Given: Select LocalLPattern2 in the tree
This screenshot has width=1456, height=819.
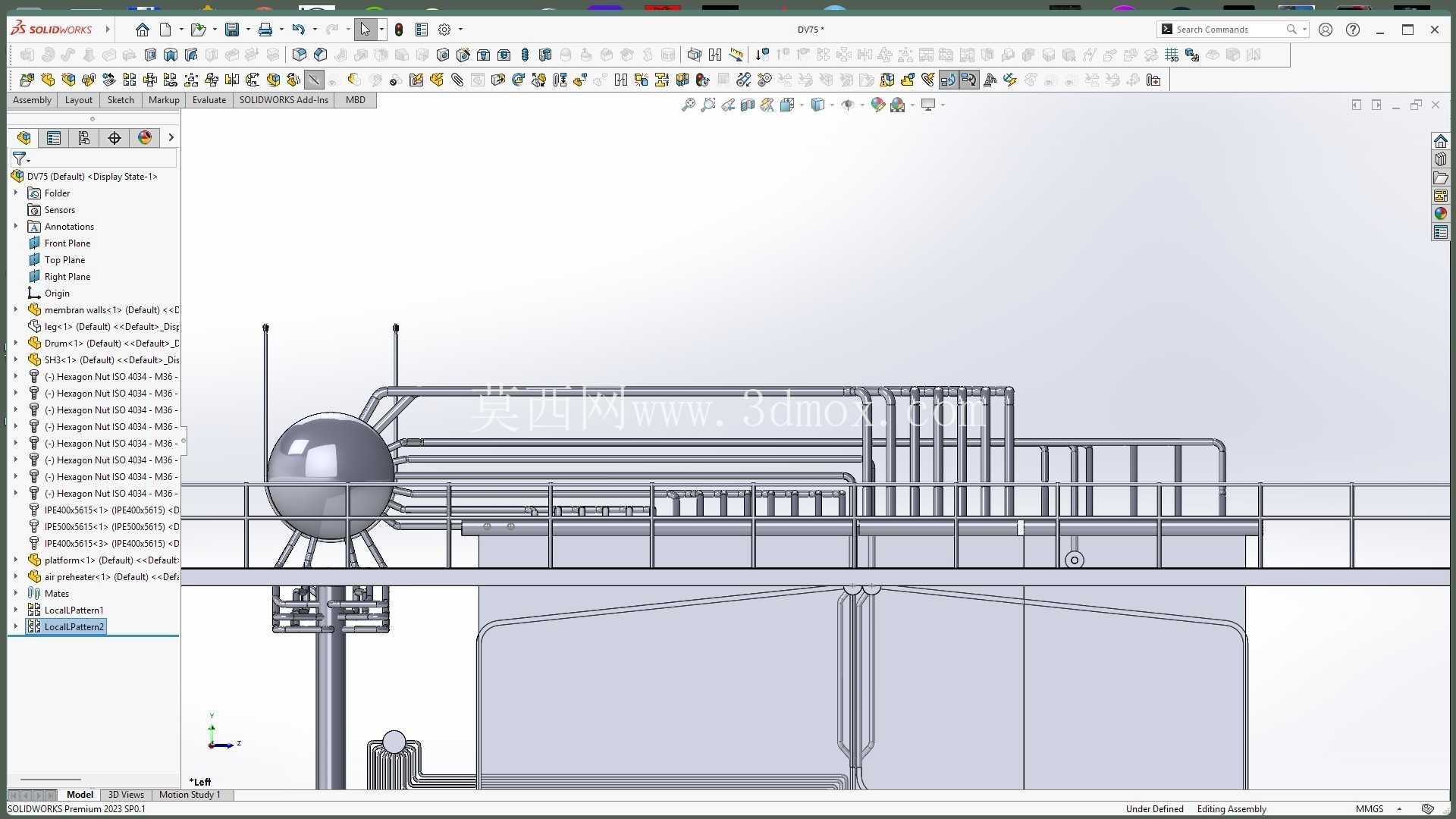Looking at the screenshot, I should [x=74, y=627].
